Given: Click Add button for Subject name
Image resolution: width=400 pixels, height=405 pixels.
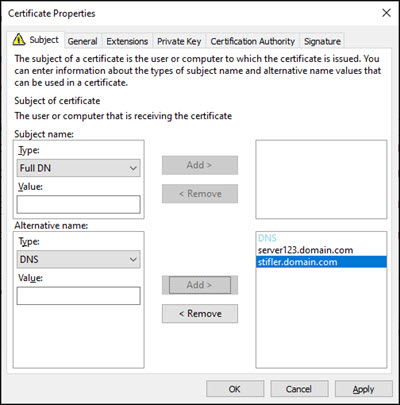Looking at the screenshot, I should click(x=200, y=165).
